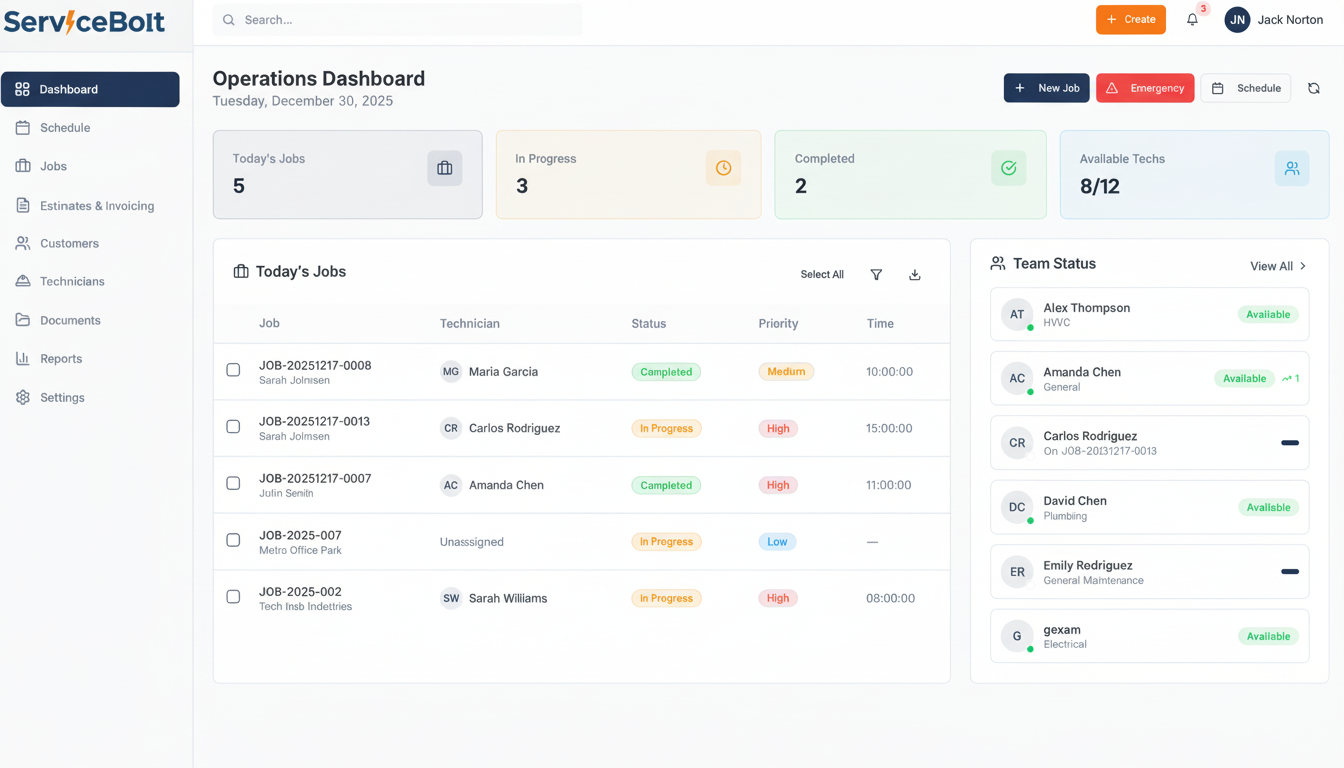Open the orange Create menu

[1130, 20]
